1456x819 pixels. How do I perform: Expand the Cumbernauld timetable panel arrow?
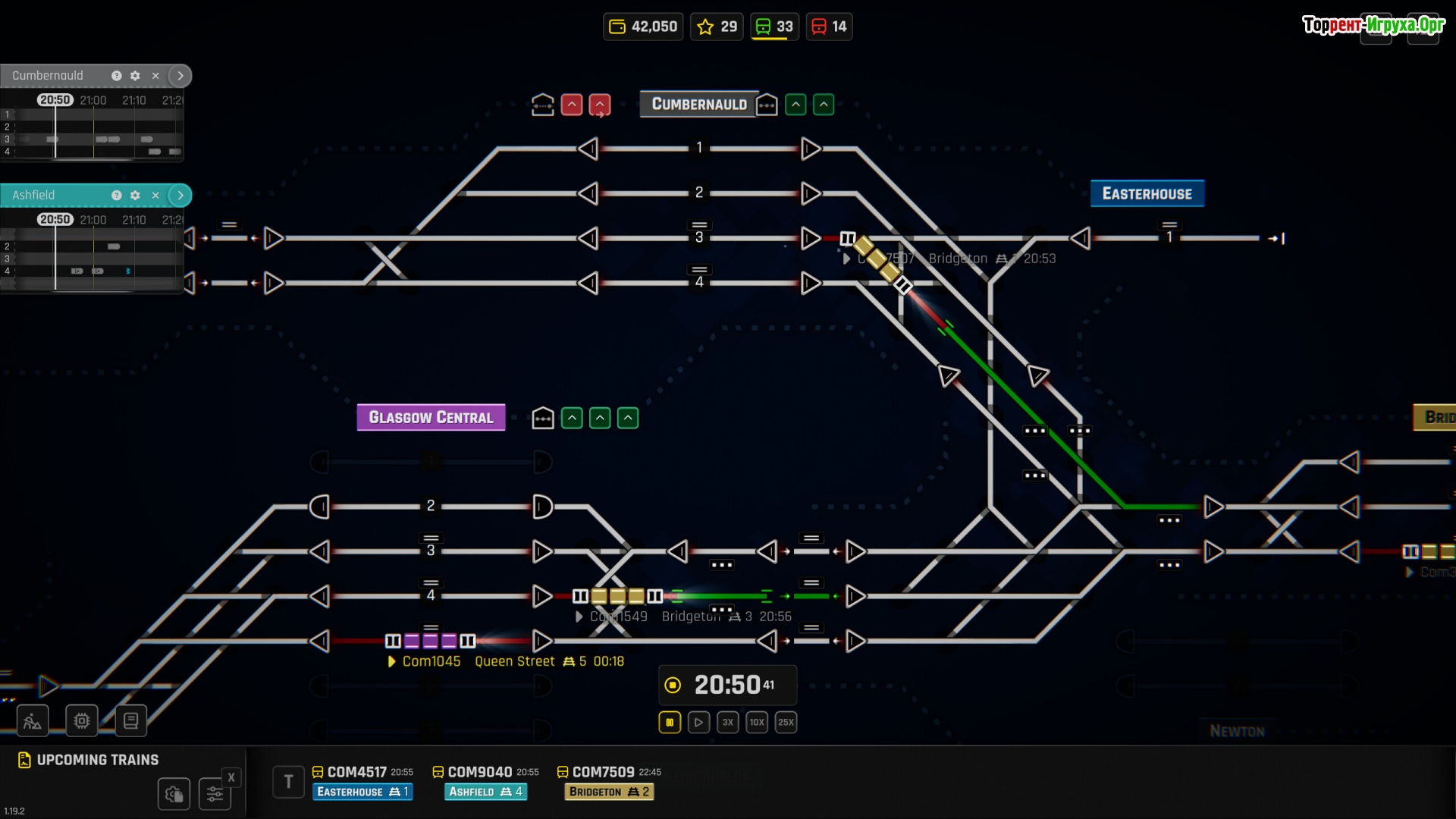point(180,76)
